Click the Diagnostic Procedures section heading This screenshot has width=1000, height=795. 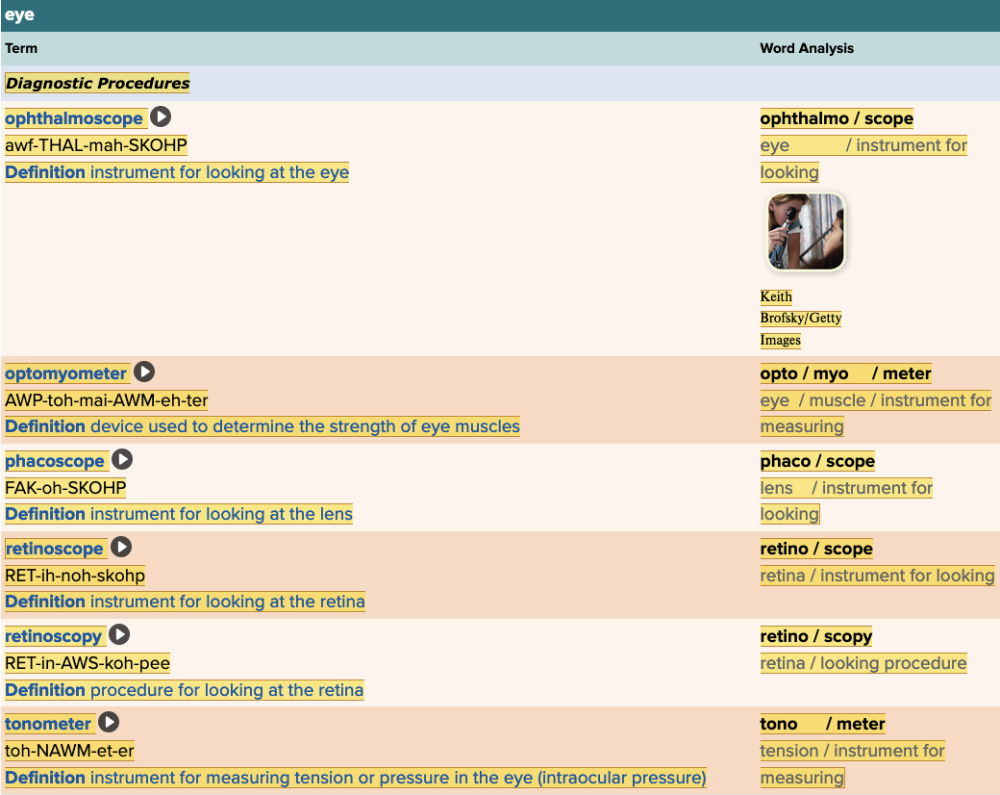click(x=97, y=83)
